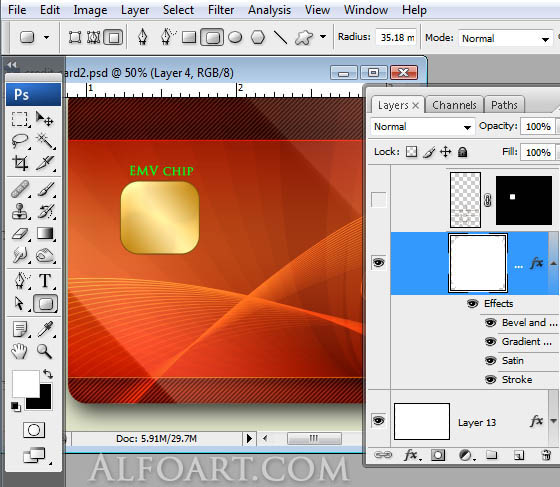Hide the Layer 13 visibility eye
The height and width of the screenshot is (487, 560).
379,421
